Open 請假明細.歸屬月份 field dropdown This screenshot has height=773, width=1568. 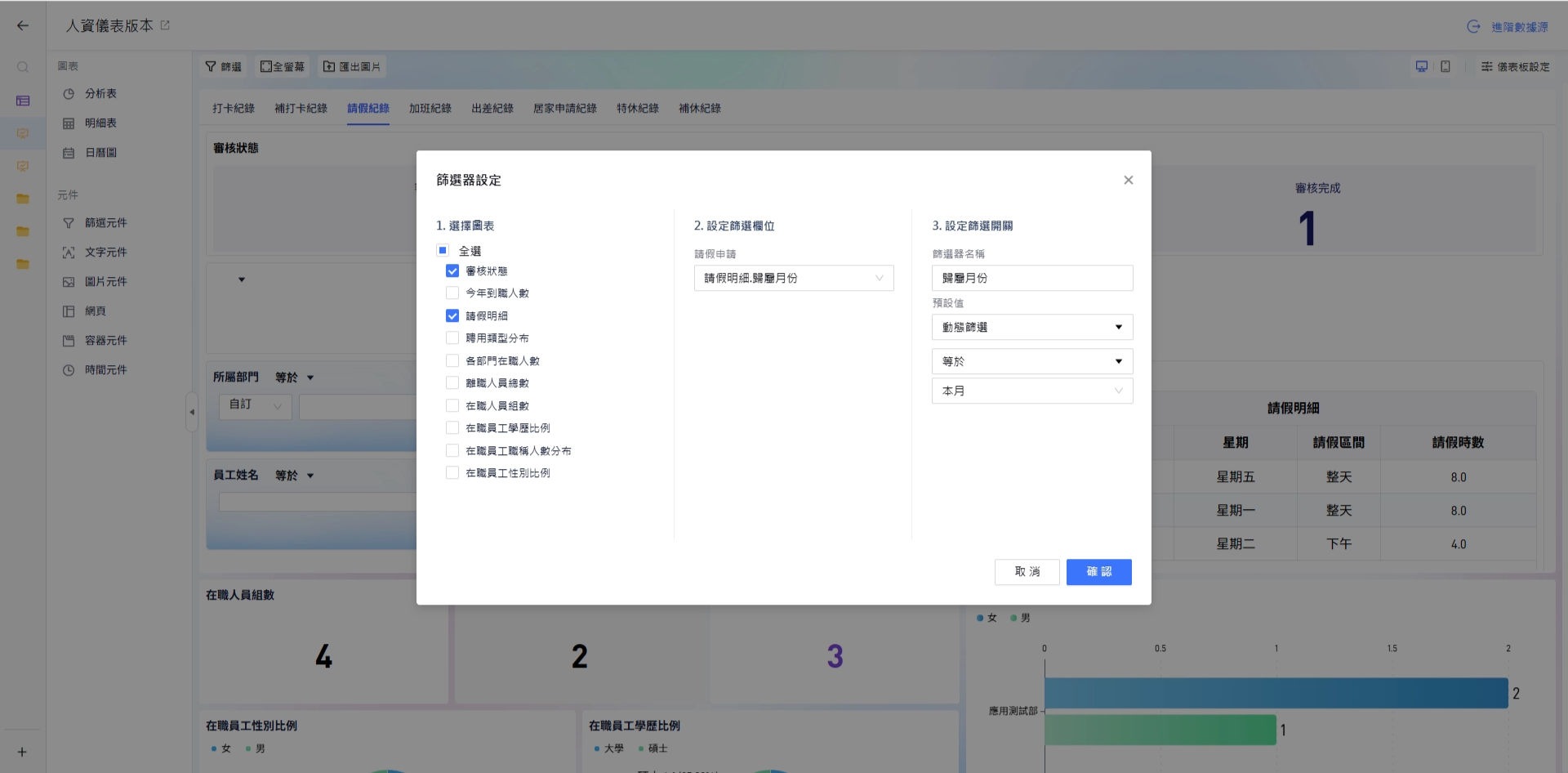coord(794,279)
